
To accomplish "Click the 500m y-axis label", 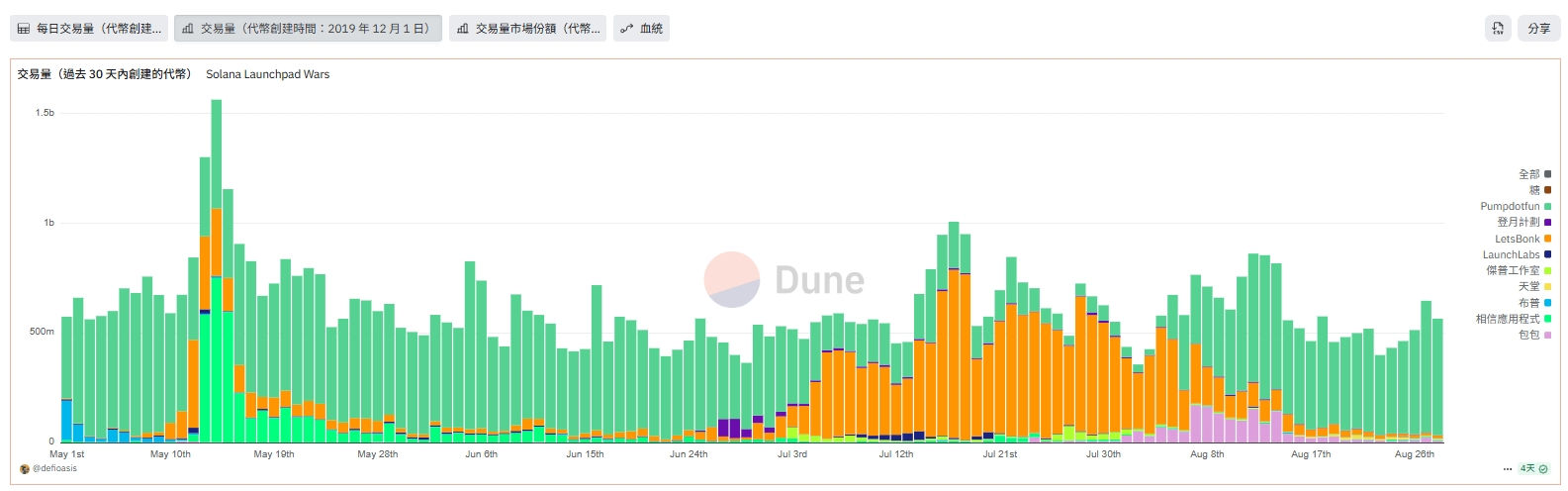I will (42, 332).
